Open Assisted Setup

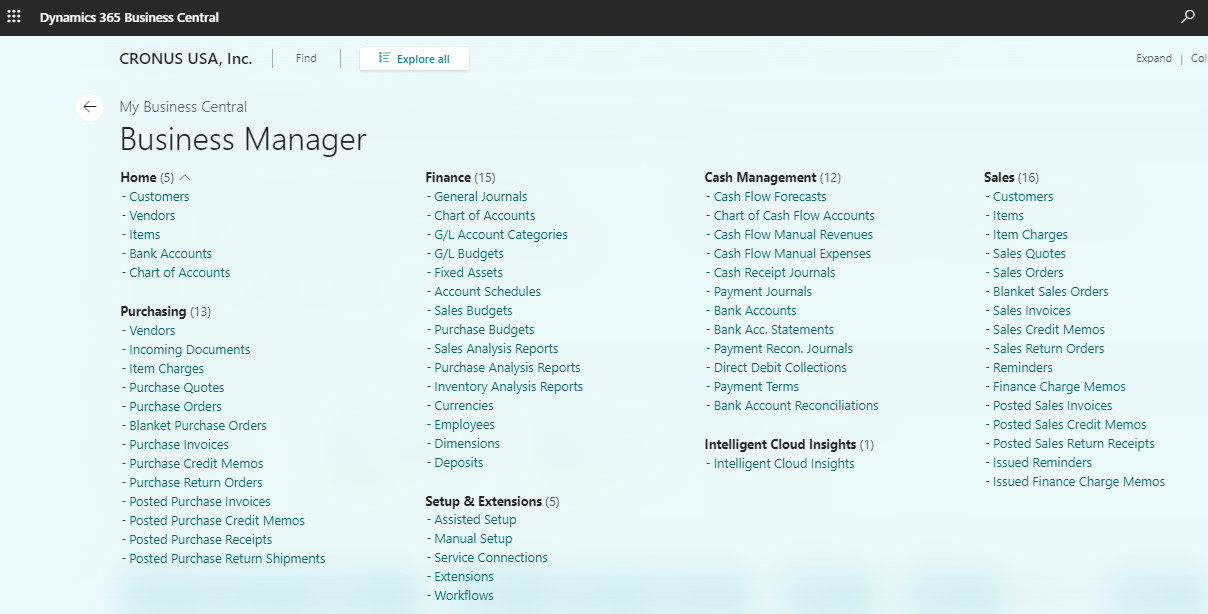[475, 520]
